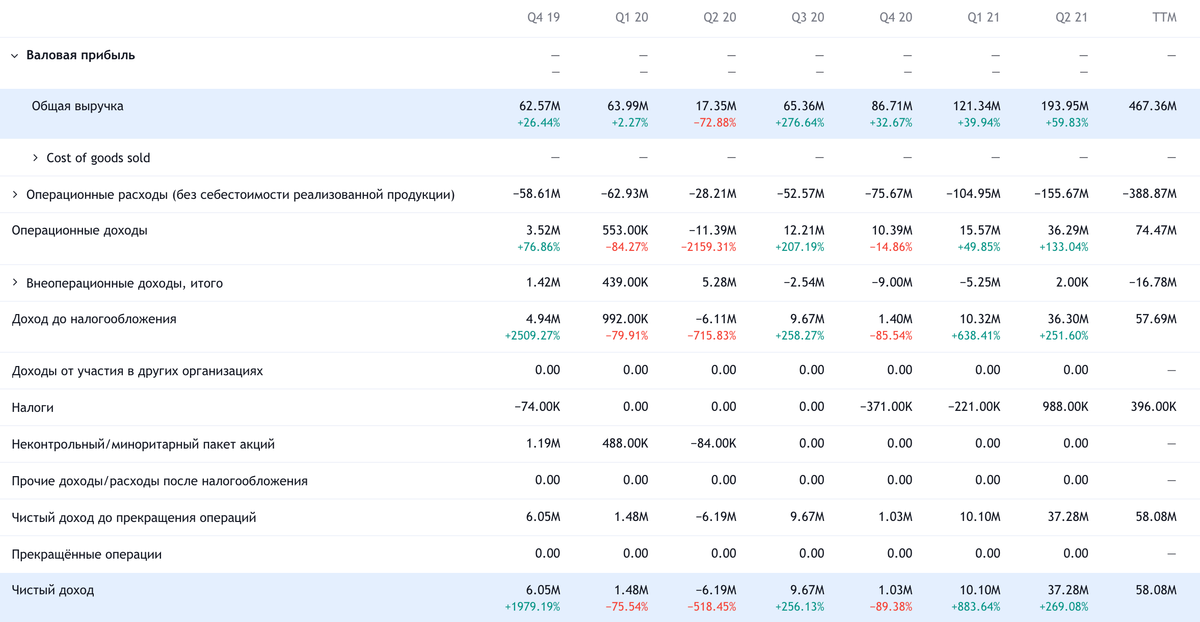Click the Q3 20 column header
This screenshot has width=1200, height=622.
[x=808, y=18]
